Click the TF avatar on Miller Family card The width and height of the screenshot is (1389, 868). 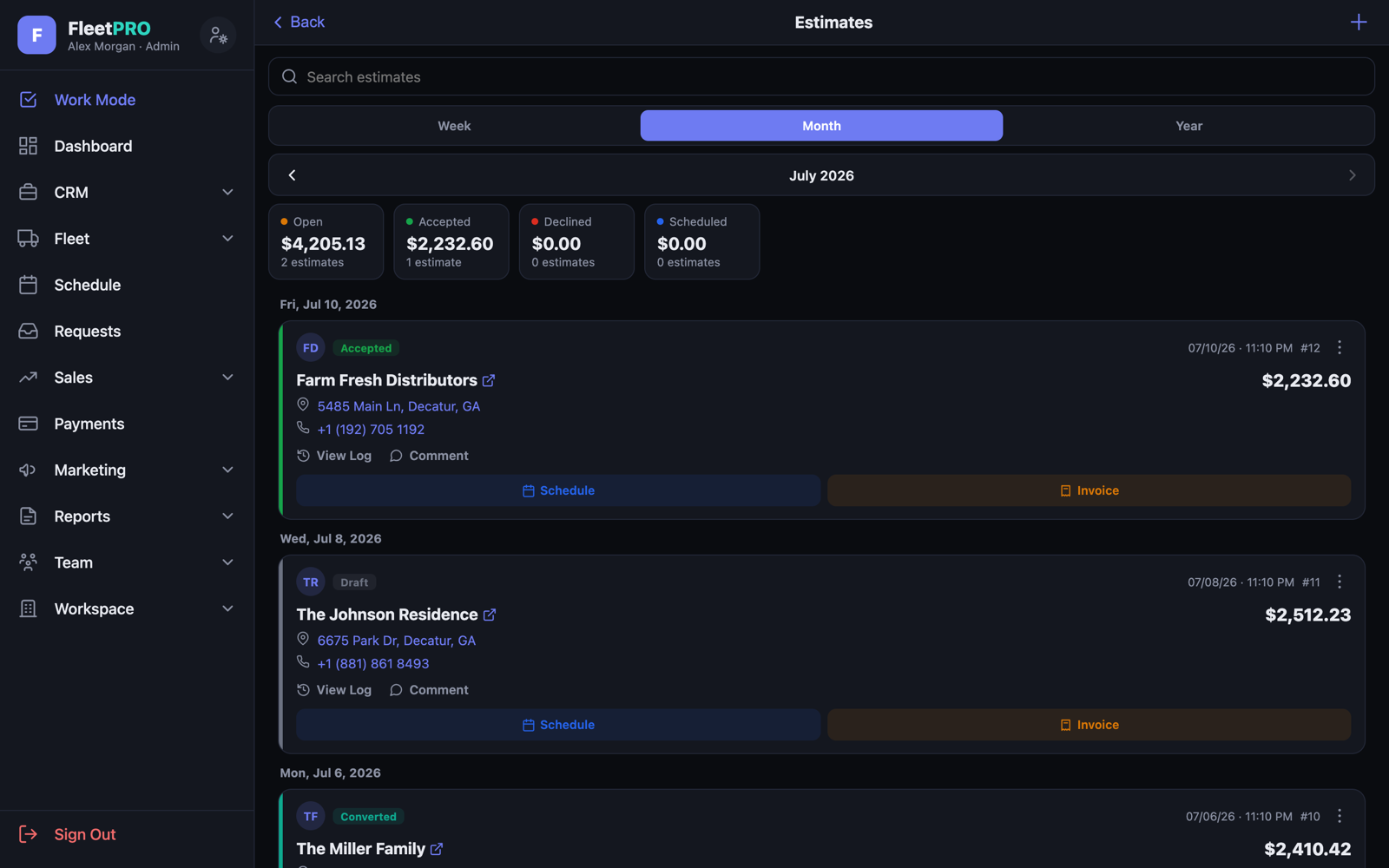tap(311, 817)
